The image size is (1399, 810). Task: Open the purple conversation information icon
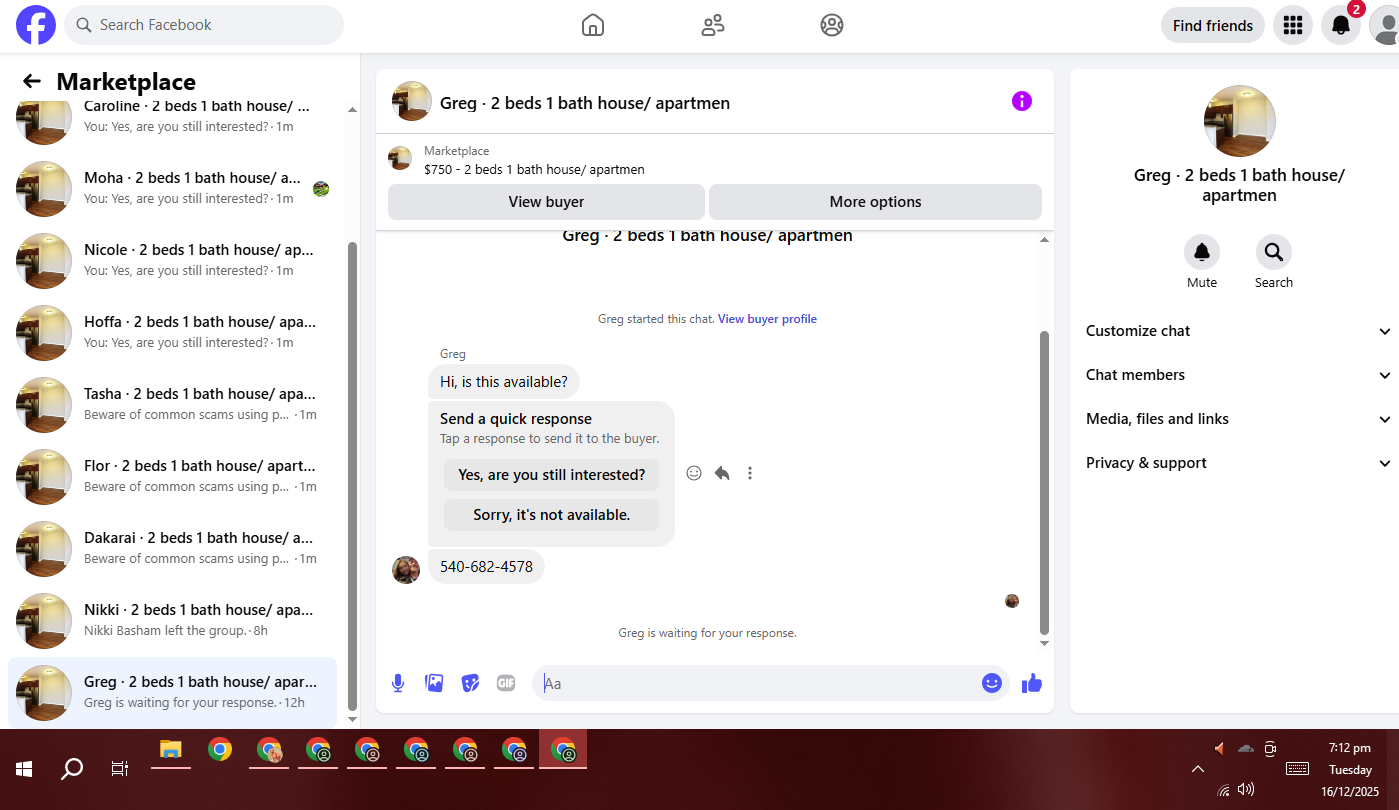(x=1021, y=101)
